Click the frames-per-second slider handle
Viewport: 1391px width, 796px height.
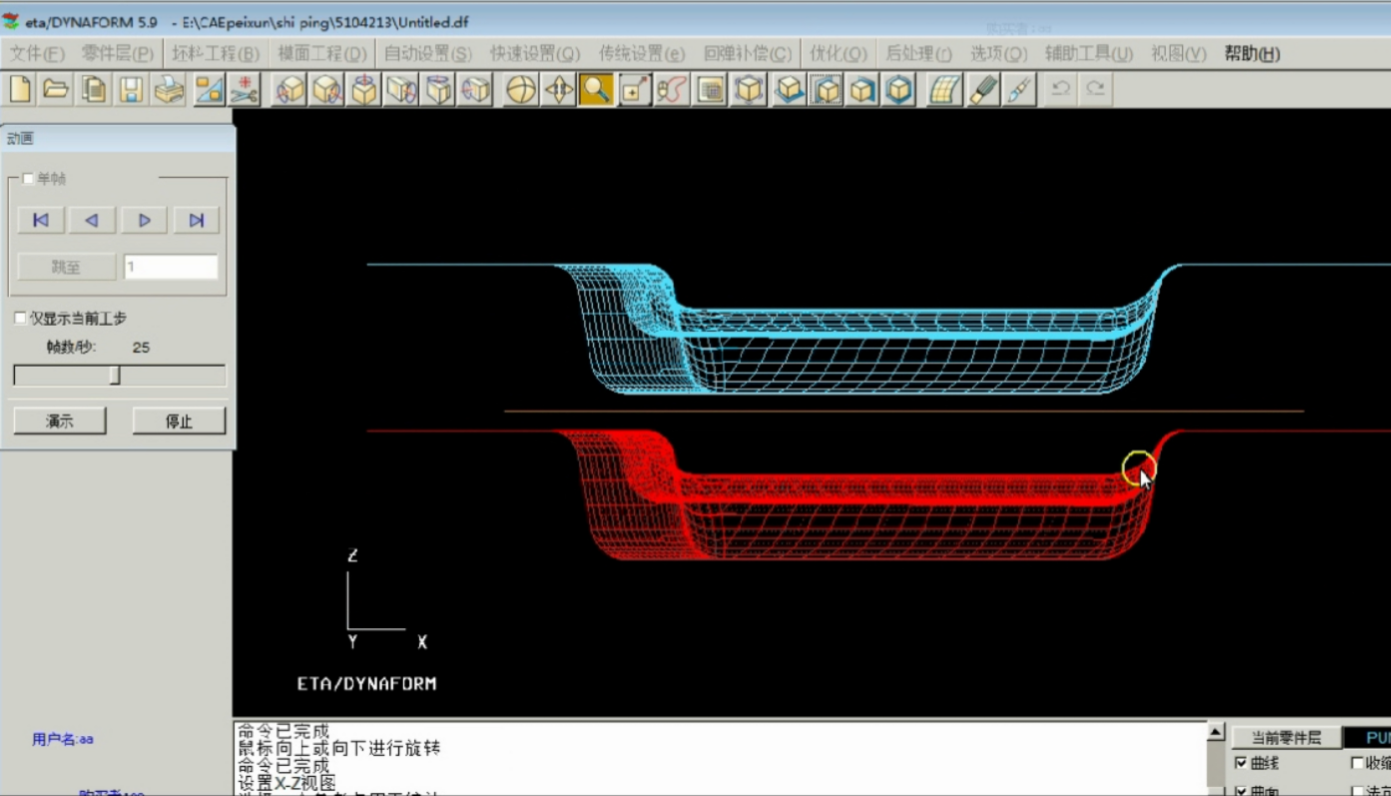pos(115,375)
